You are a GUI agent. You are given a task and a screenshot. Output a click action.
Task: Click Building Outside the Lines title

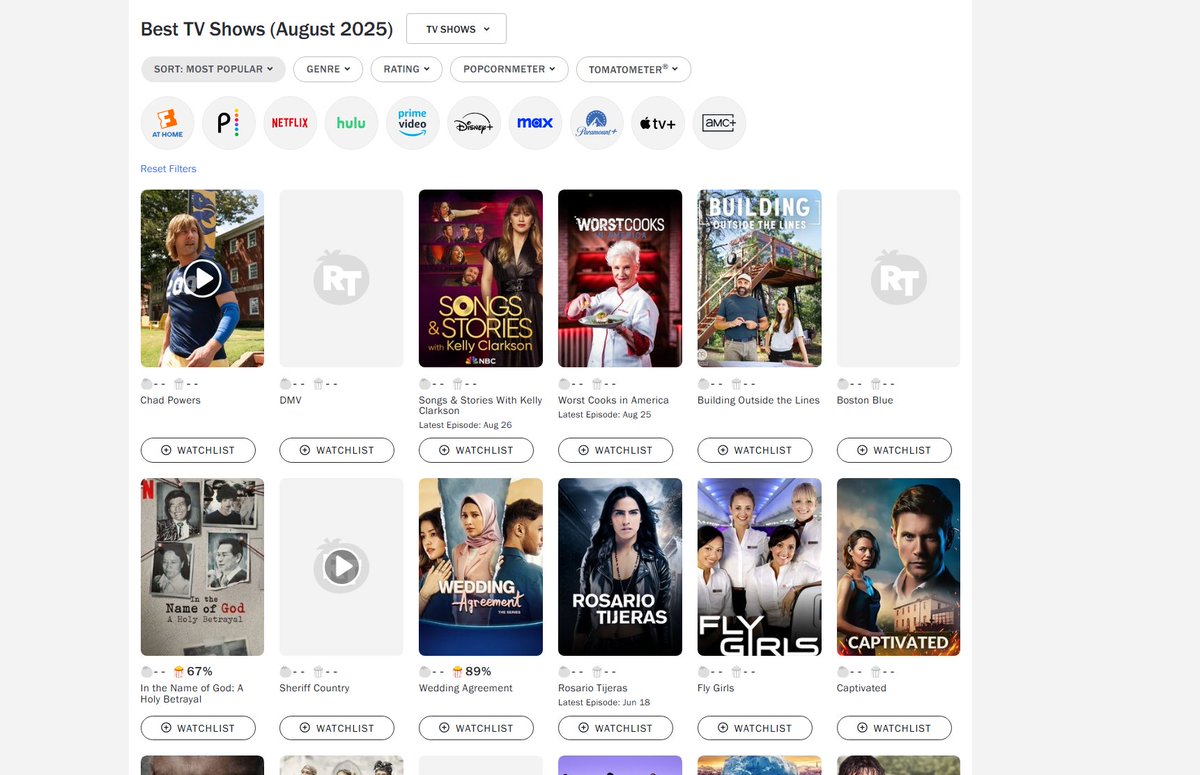pyautogui.click(x=758, y=400)
